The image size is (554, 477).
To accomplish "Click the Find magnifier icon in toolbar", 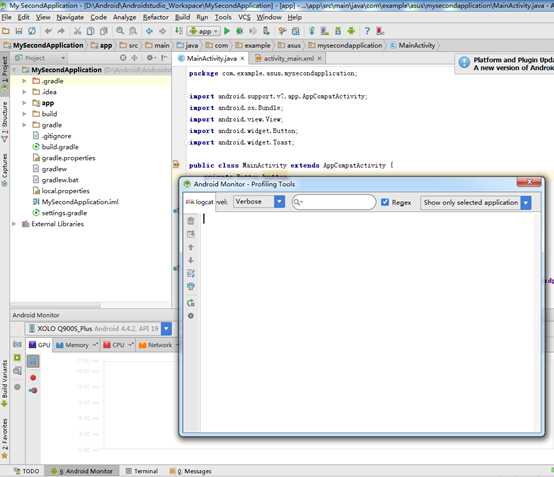I will [120, 31].
